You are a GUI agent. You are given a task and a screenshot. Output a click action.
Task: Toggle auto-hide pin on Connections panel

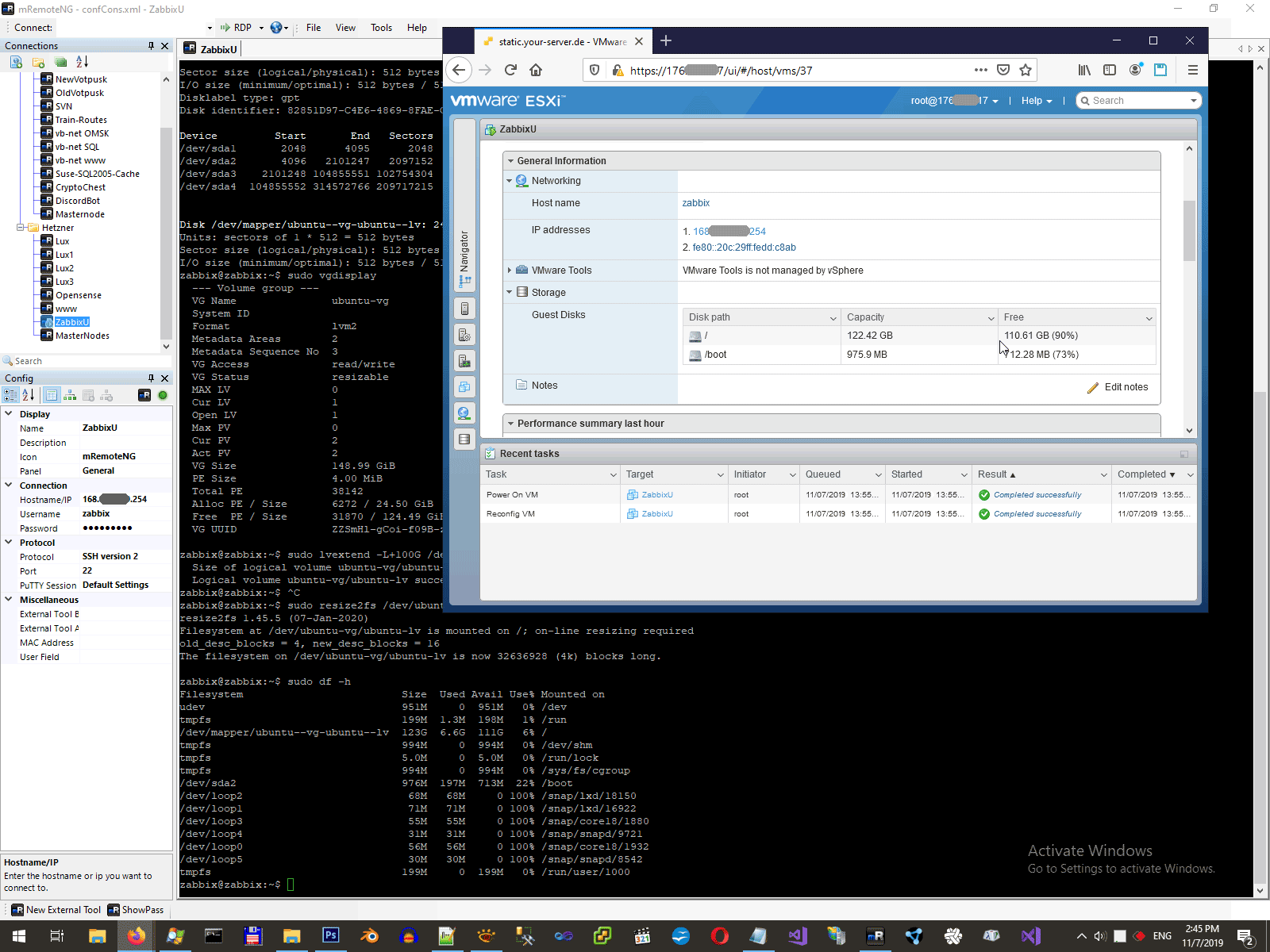[x=152, y=45]
